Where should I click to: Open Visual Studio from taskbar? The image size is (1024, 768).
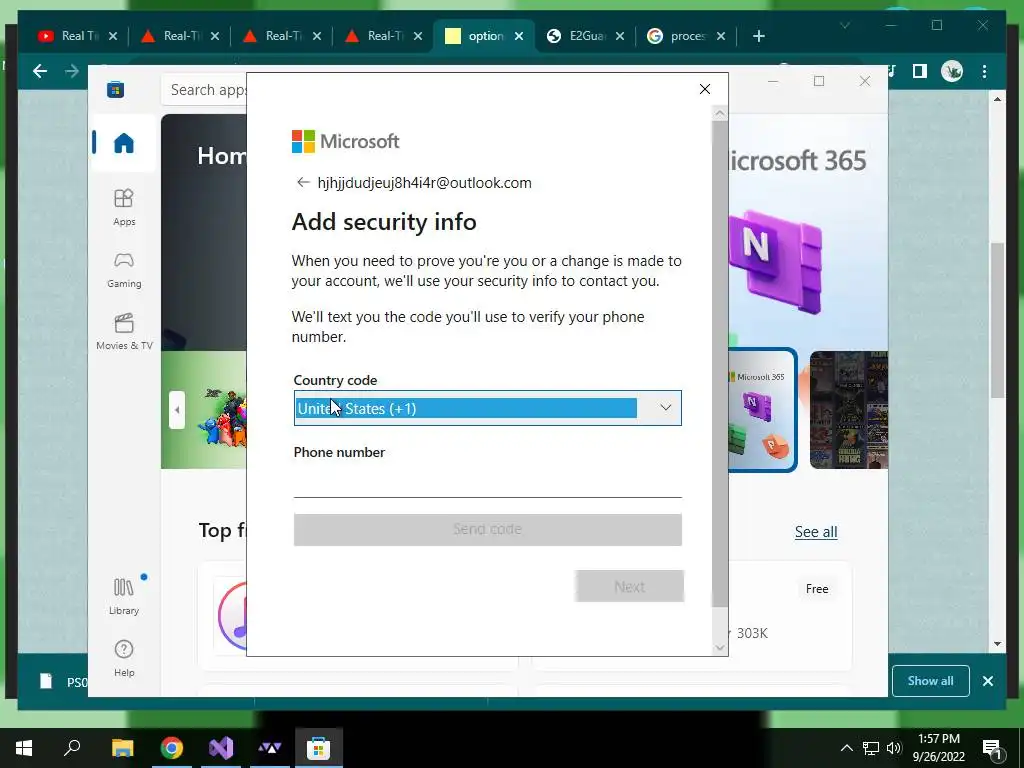221,748
